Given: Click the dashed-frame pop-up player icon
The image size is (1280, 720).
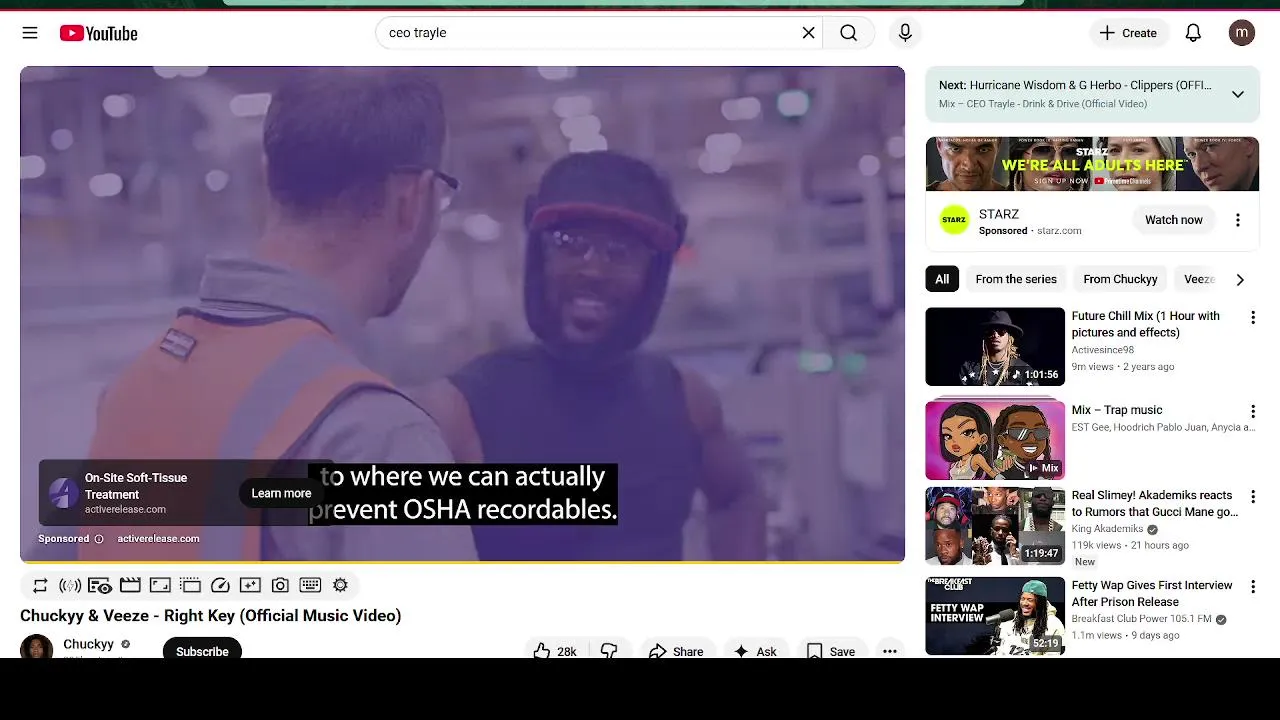Looking at the screenshot, I should click(x=190, y=585).
